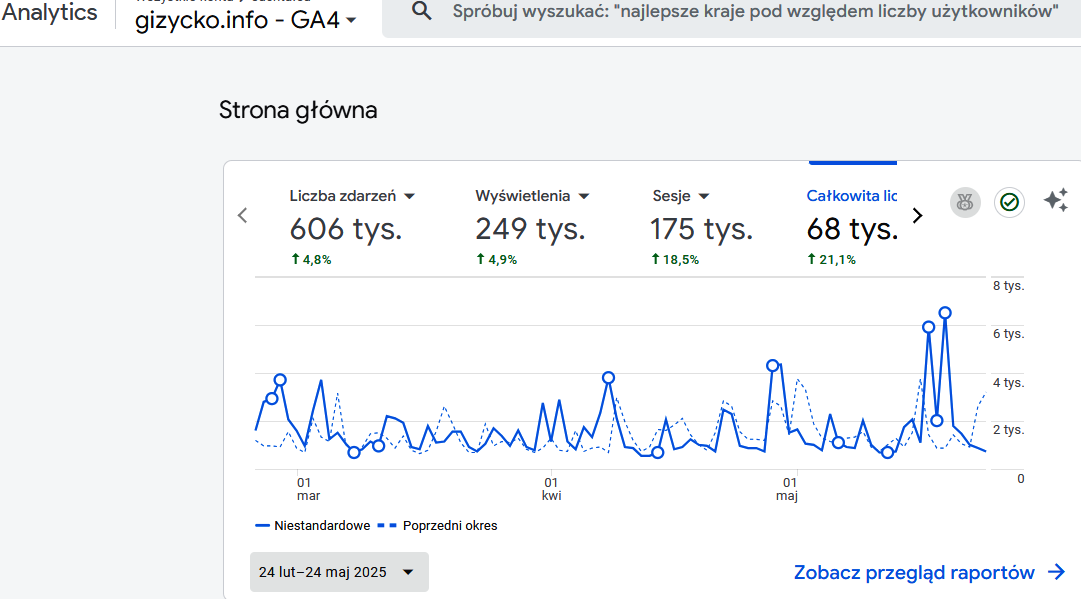
Task: Show next metrics with the right chevron
Action: [x=918, y=215]
